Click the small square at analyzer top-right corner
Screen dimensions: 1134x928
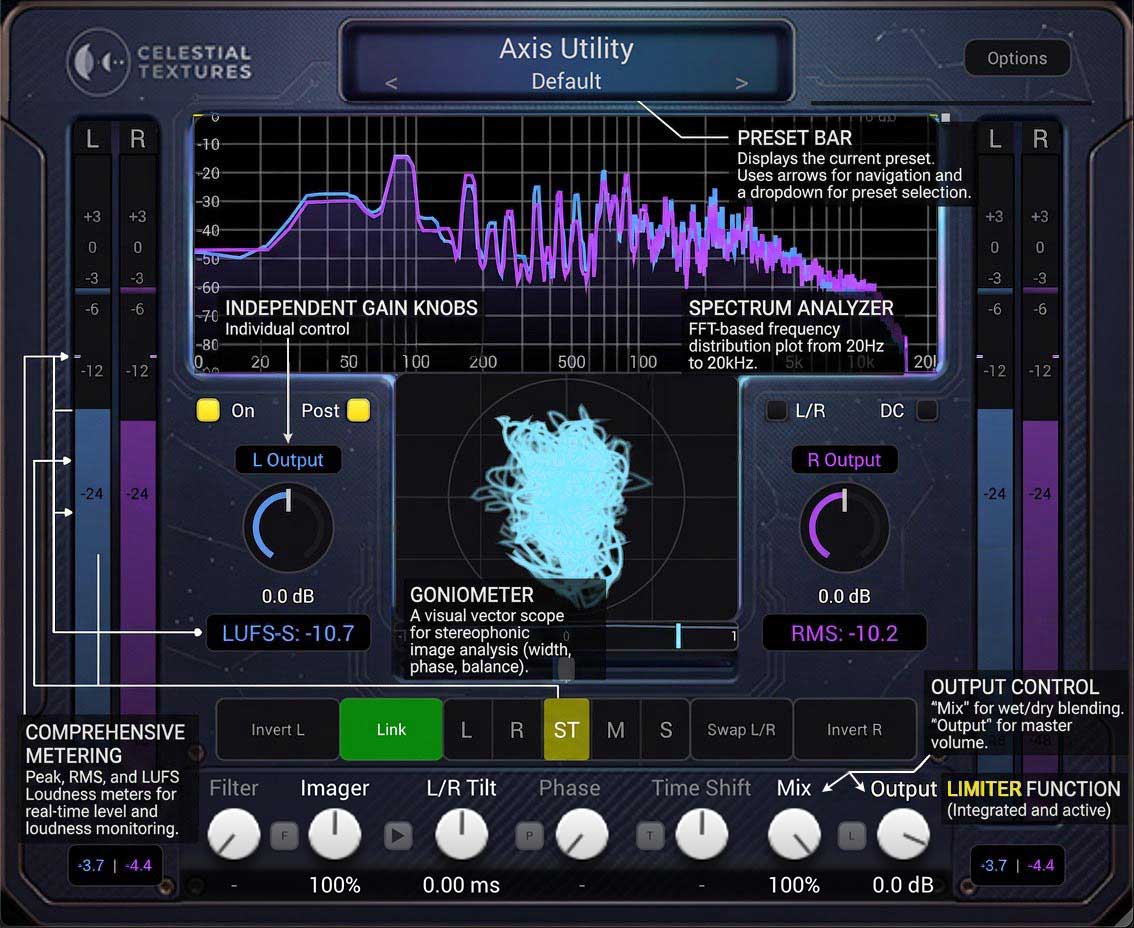tap(945, 117)
